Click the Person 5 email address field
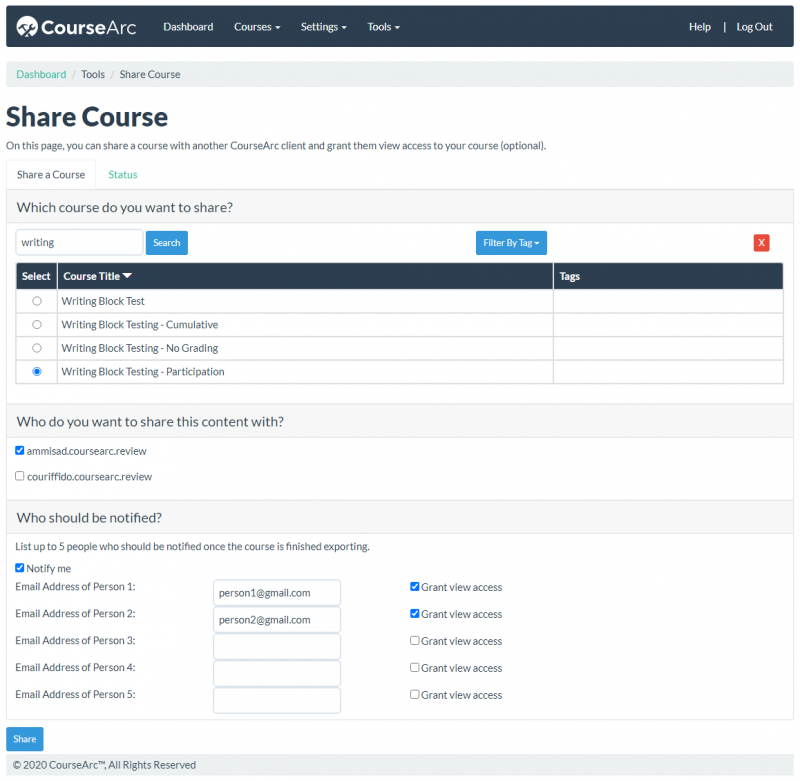The width and height of the screenshot is (800, 781). click(277, 700)
